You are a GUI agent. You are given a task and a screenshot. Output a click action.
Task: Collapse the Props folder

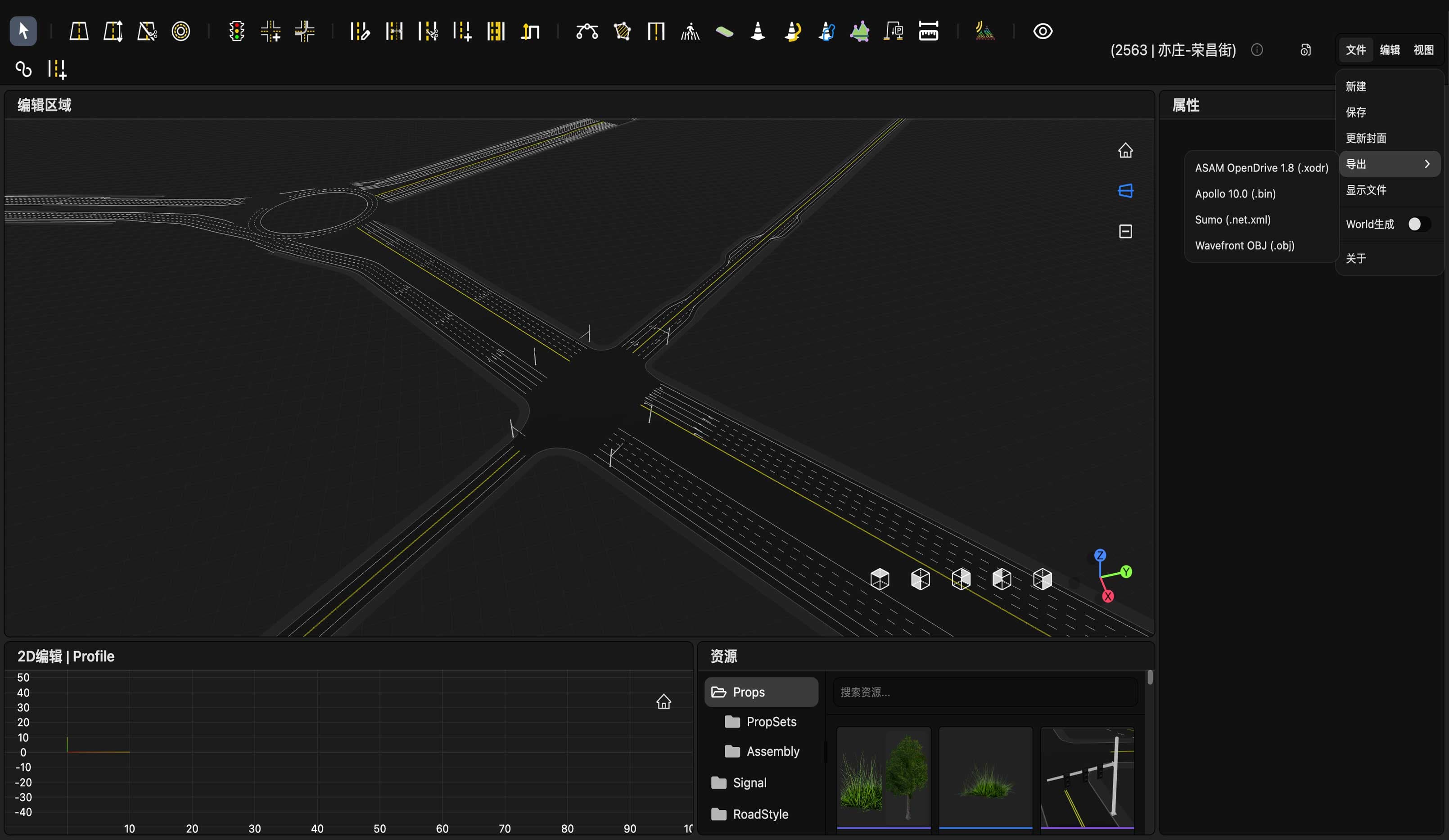[x=761, y=692]
